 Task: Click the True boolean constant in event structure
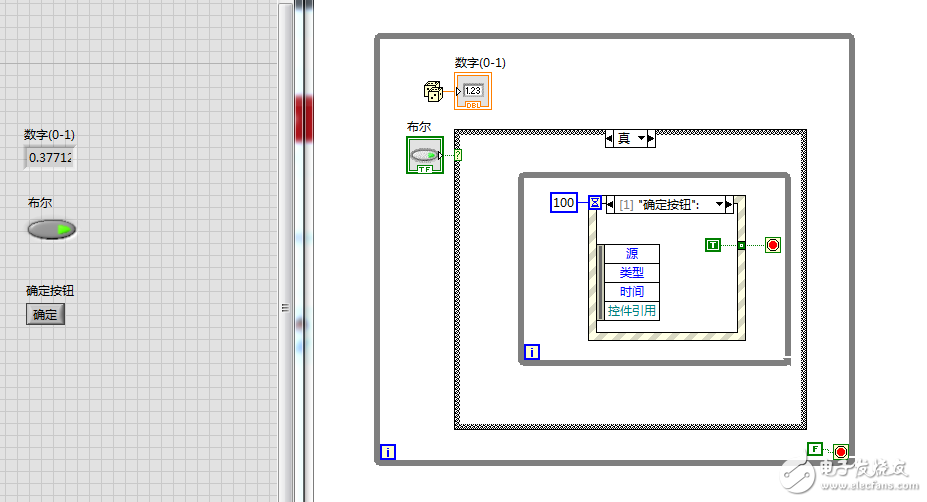tap(713, 245)
